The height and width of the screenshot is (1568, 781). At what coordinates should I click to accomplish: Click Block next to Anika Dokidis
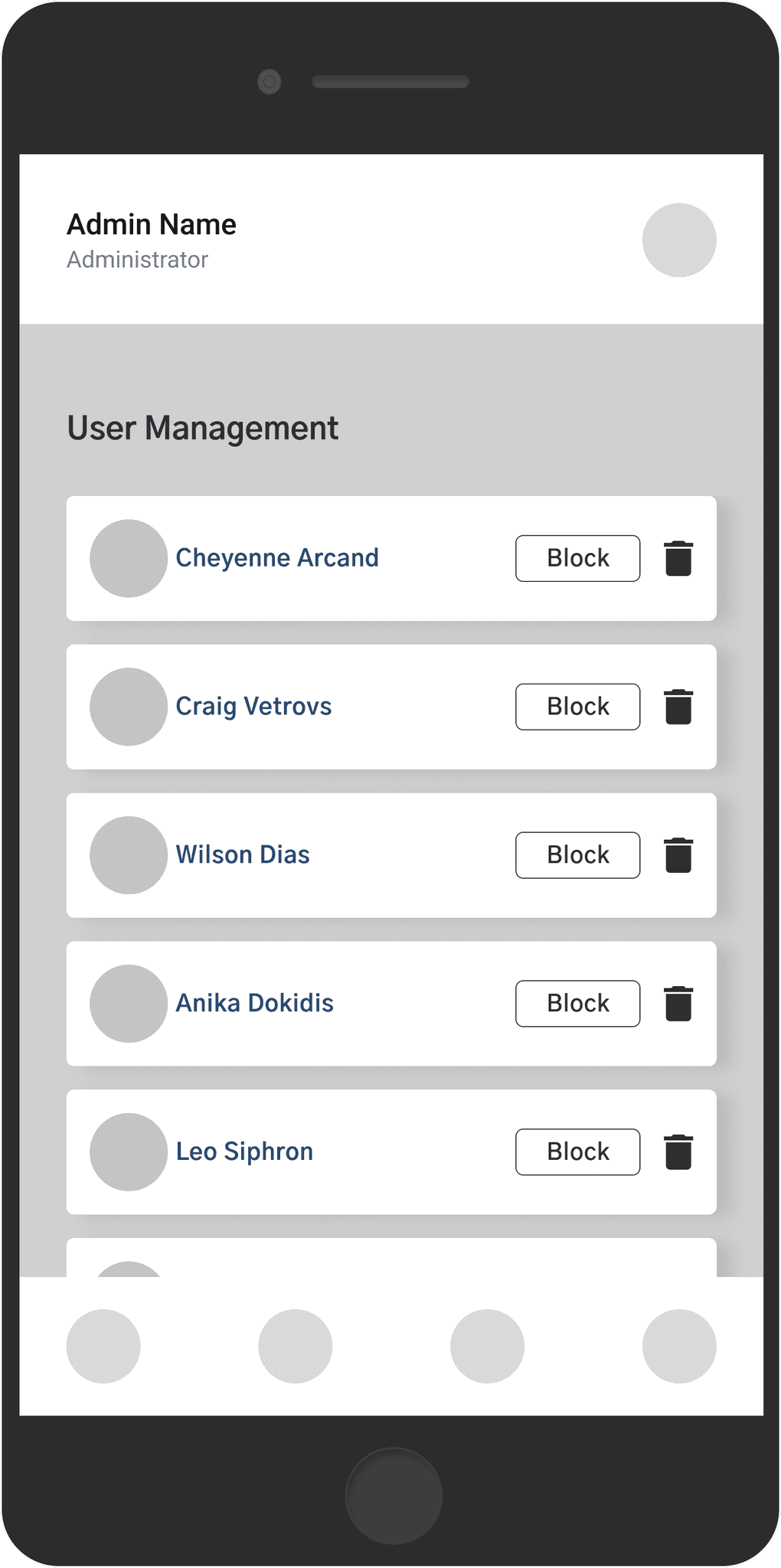[577, 1004]
